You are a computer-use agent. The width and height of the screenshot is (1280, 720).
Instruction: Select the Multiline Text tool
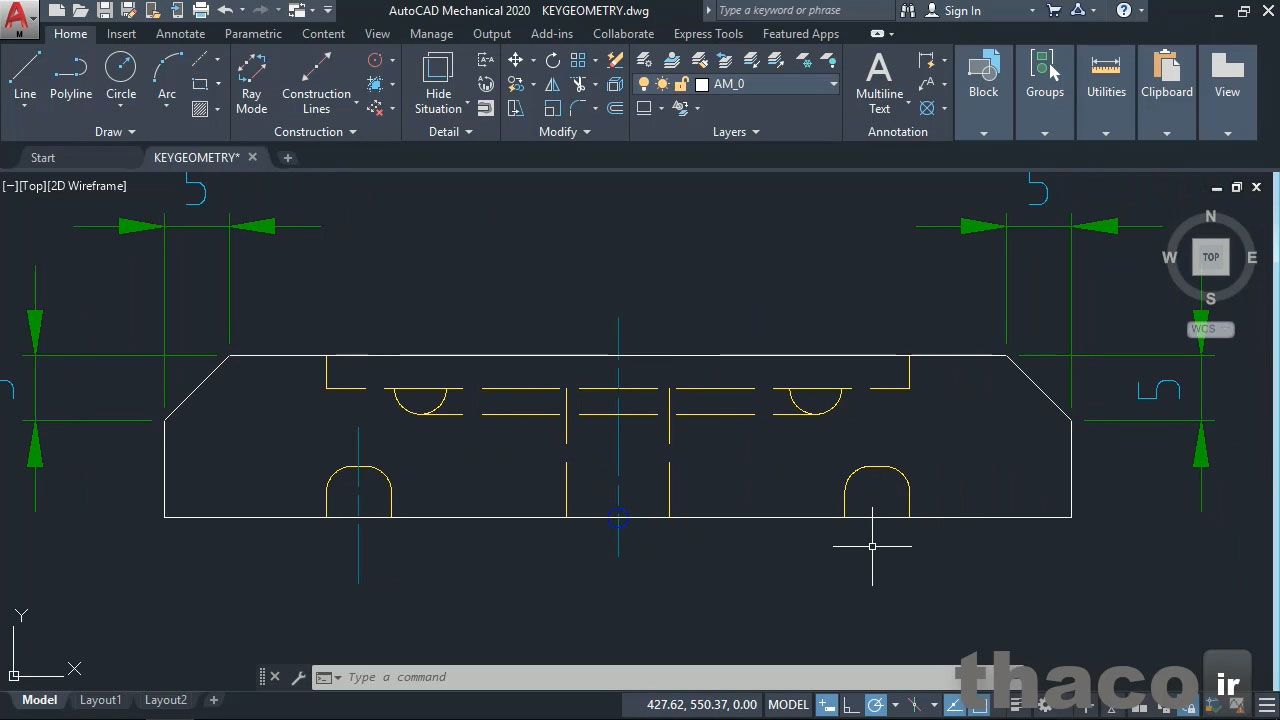879,84
